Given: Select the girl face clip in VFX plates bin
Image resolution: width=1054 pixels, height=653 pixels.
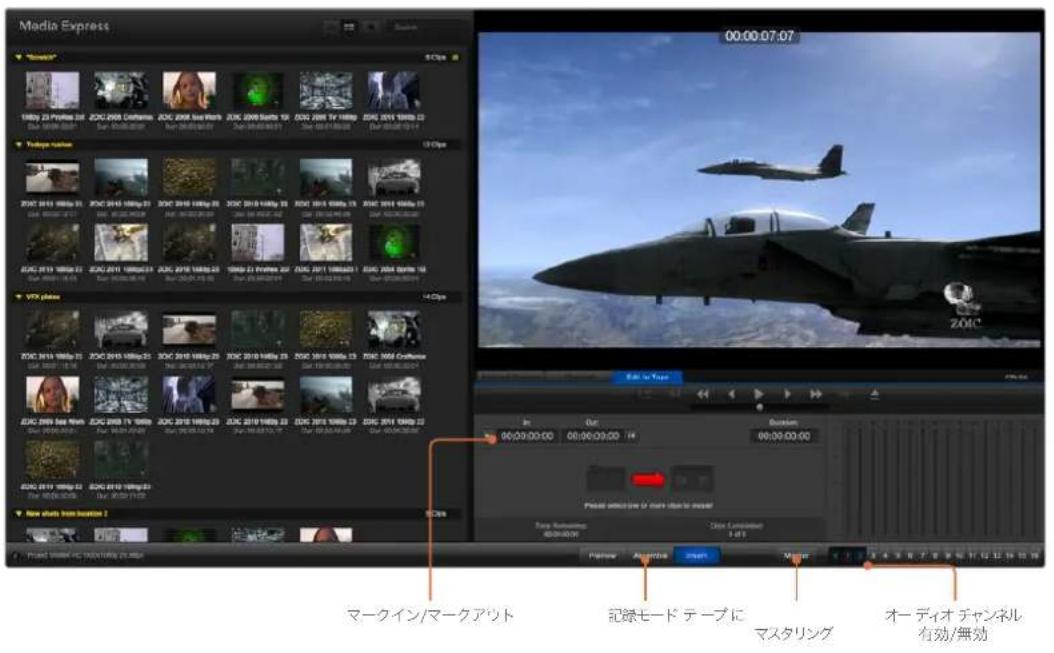Looking at the screenshot, I should coord(52,394).
